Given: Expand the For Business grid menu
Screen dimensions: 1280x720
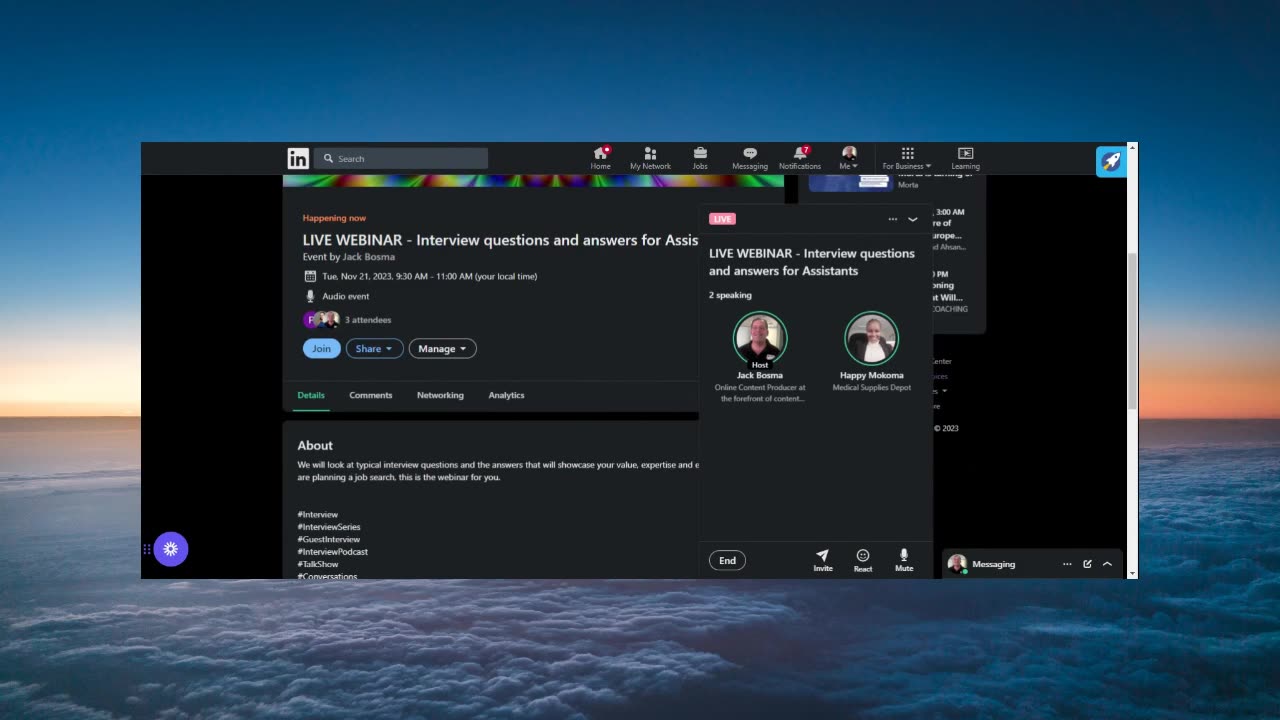Looking at the screenshot, I should pyautogui.click(x=907, y=158).
